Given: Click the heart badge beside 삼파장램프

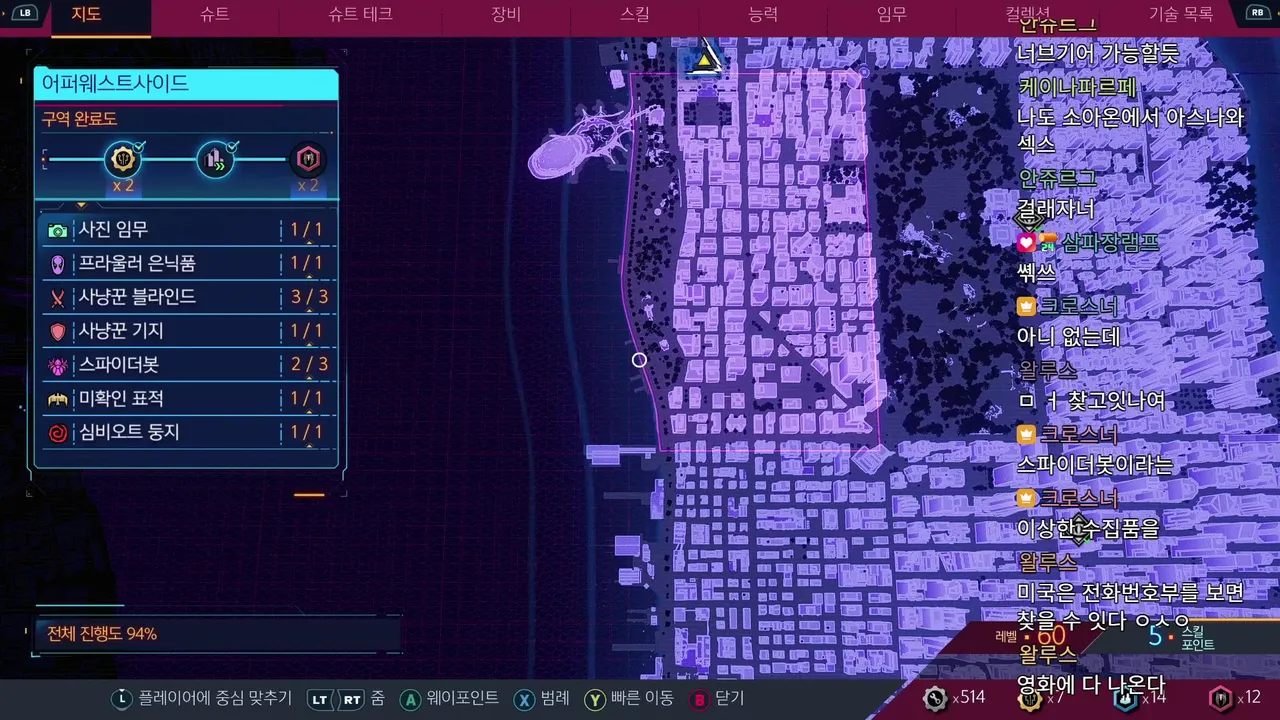Looking at the screenshot, I should (1027, 242).
